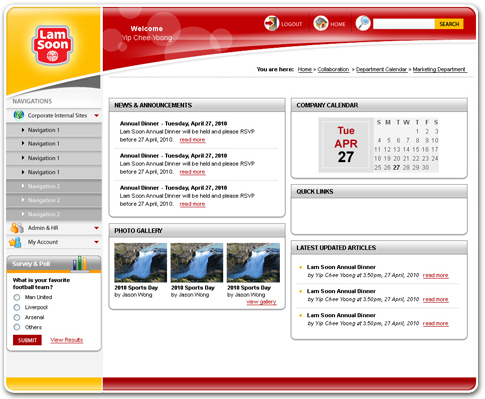The image size is (485, 399).
Task: Open Corporate Internal Sites menu label
Action: click(57, 115)
